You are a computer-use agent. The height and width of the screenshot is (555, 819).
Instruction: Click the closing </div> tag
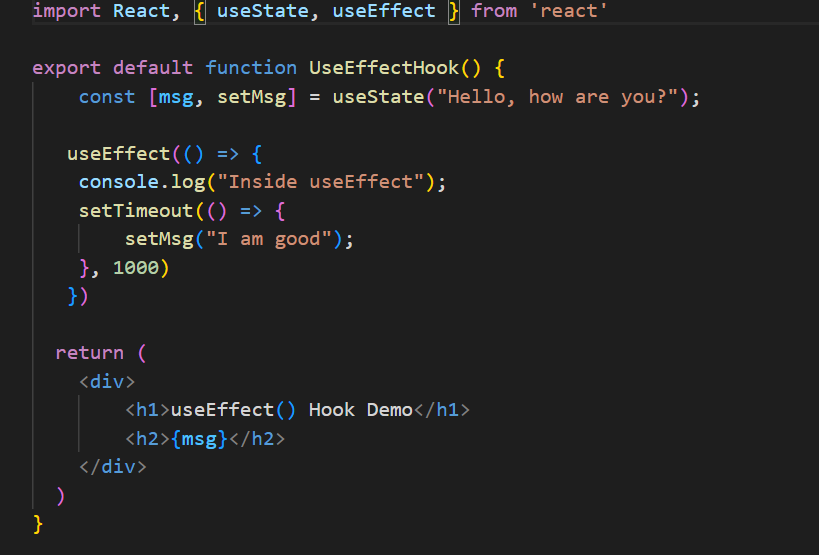pos(112,467)
